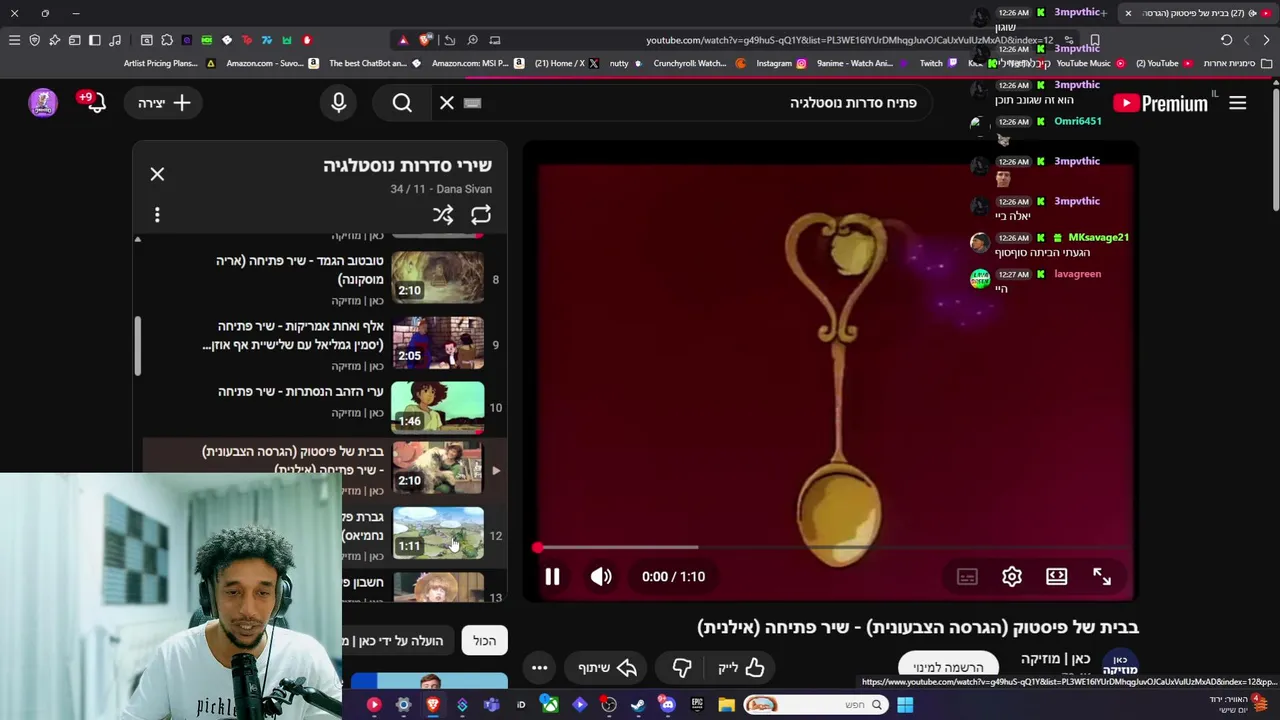Open Epic Games in the taskbar

[x=697, y=705]
